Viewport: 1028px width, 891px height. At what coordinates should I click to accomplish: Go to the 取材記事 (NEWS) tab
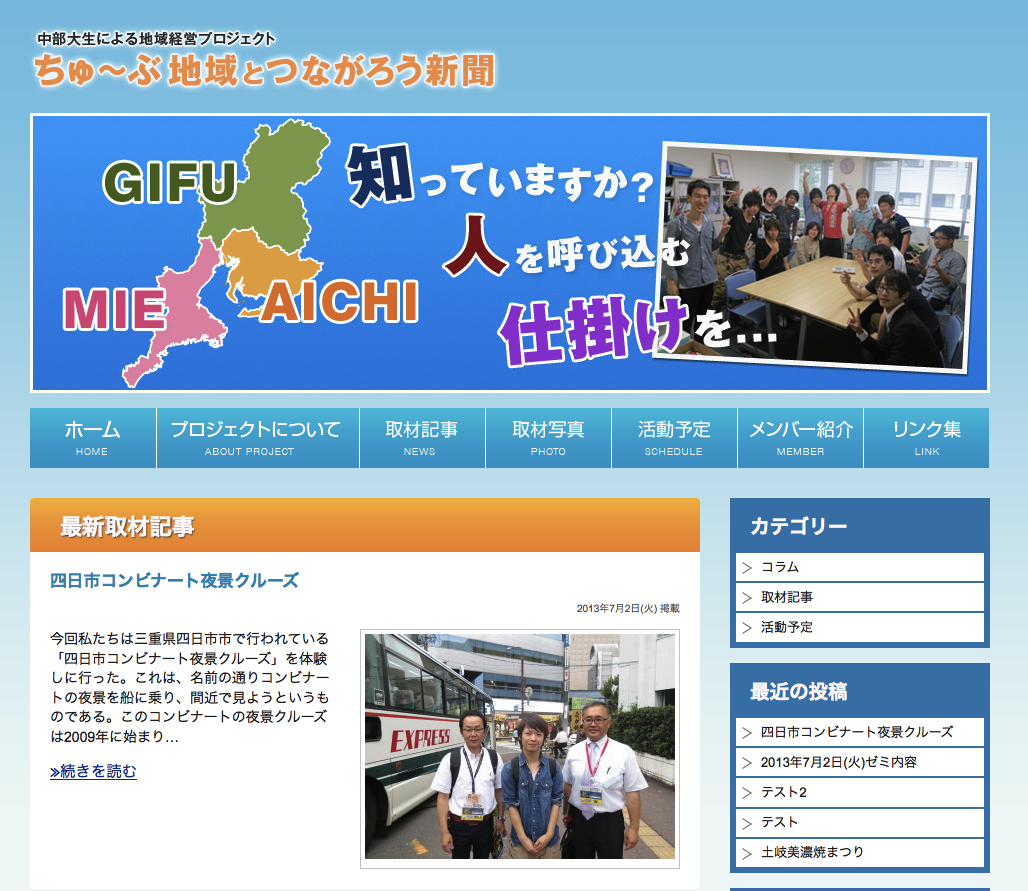pyautogui.click(x=421, y=438)
